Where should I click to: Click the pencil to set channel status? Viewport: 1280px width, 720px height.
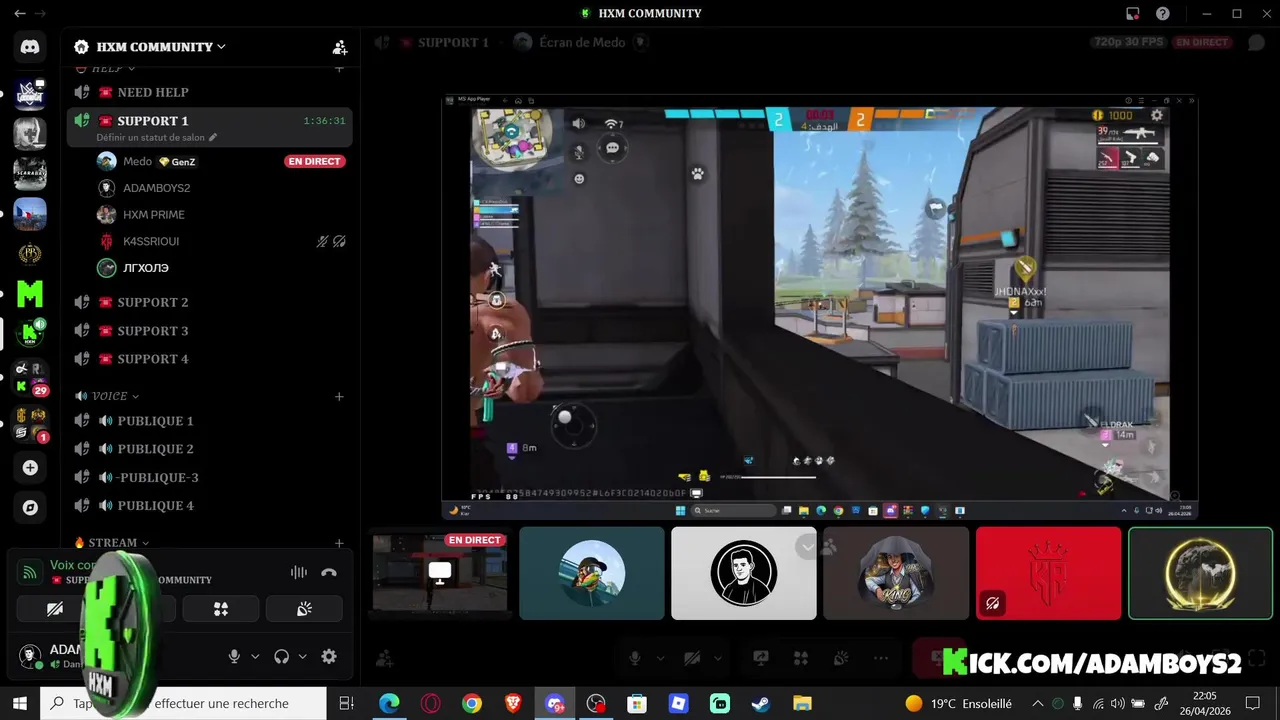(213, 137)
